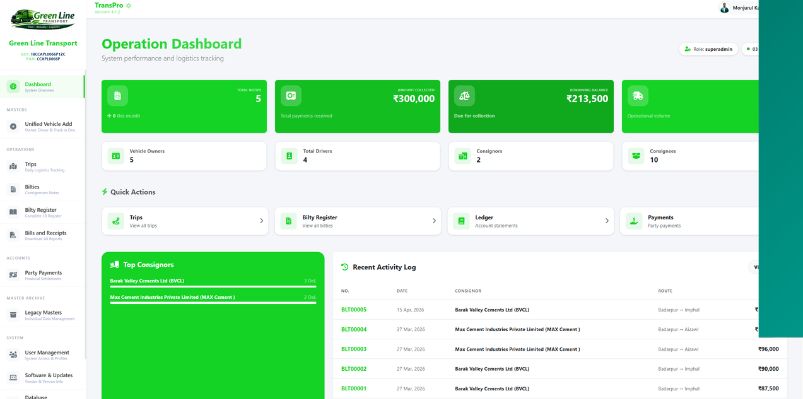Click the Bilty Register quick action icon

[289, 221]
